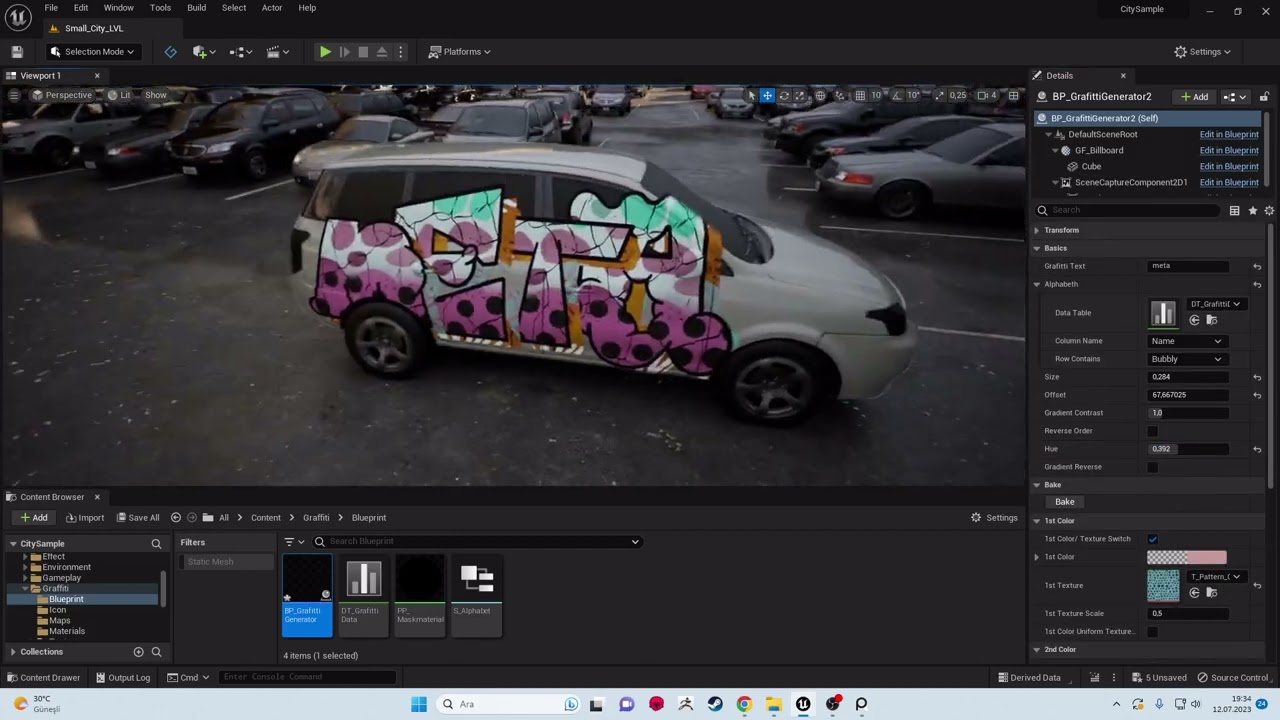Open camera speed setting

pos(987,96)
